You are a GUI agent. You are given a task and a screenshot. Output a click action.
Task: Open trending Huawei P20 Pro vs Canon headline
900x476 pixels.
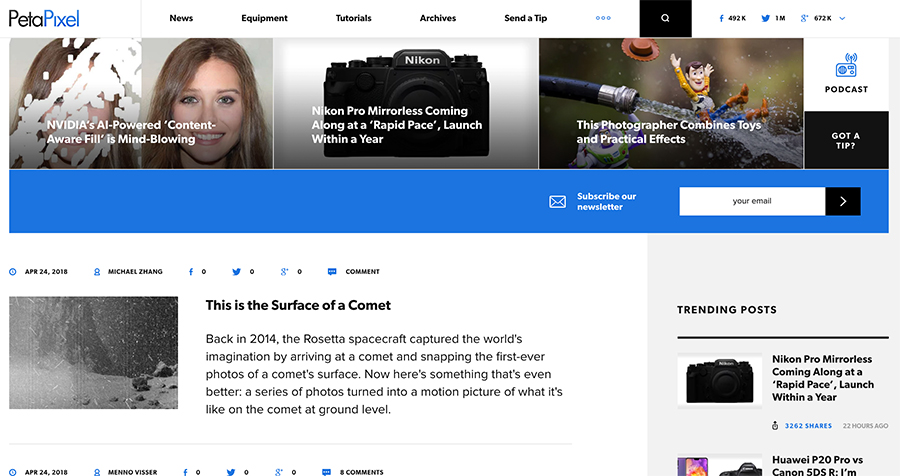point(817,466)
